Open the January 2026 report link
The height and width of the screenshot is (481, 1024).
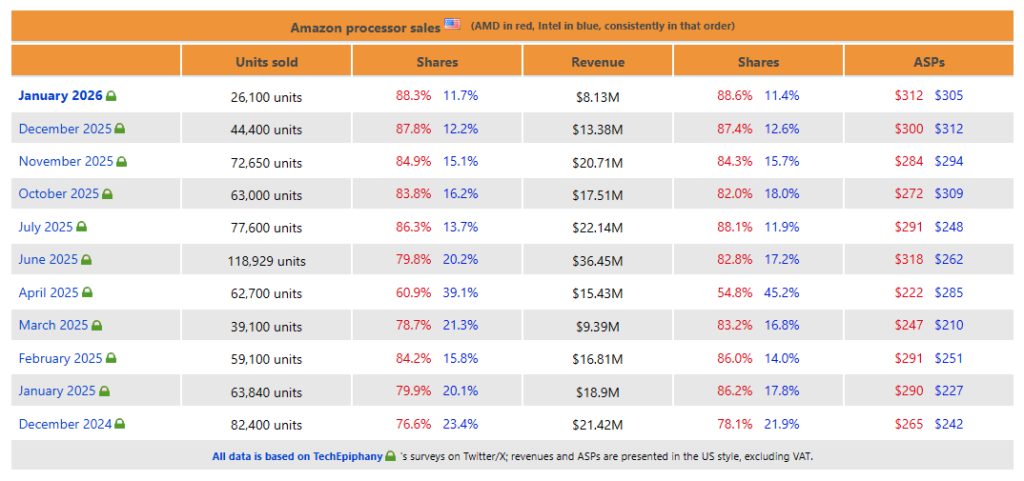60,96
